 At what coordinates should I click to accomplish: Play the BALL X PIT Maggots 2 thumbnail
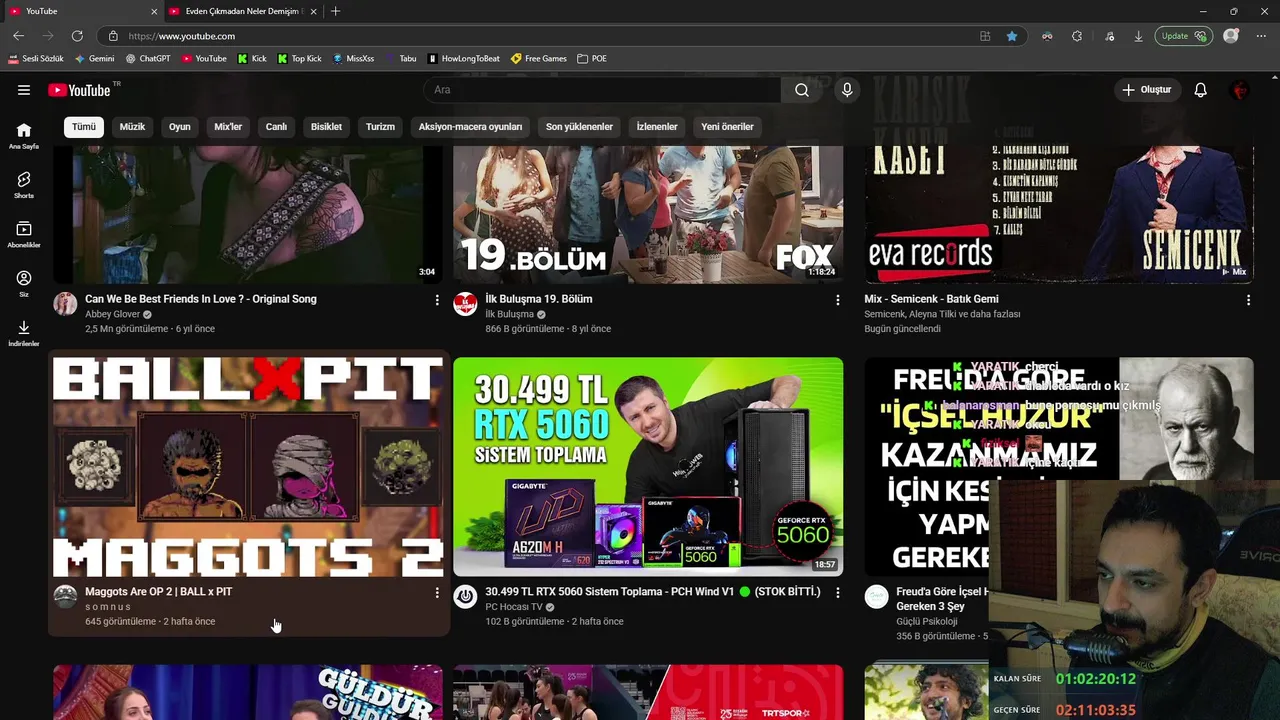(x=248, y=467)
